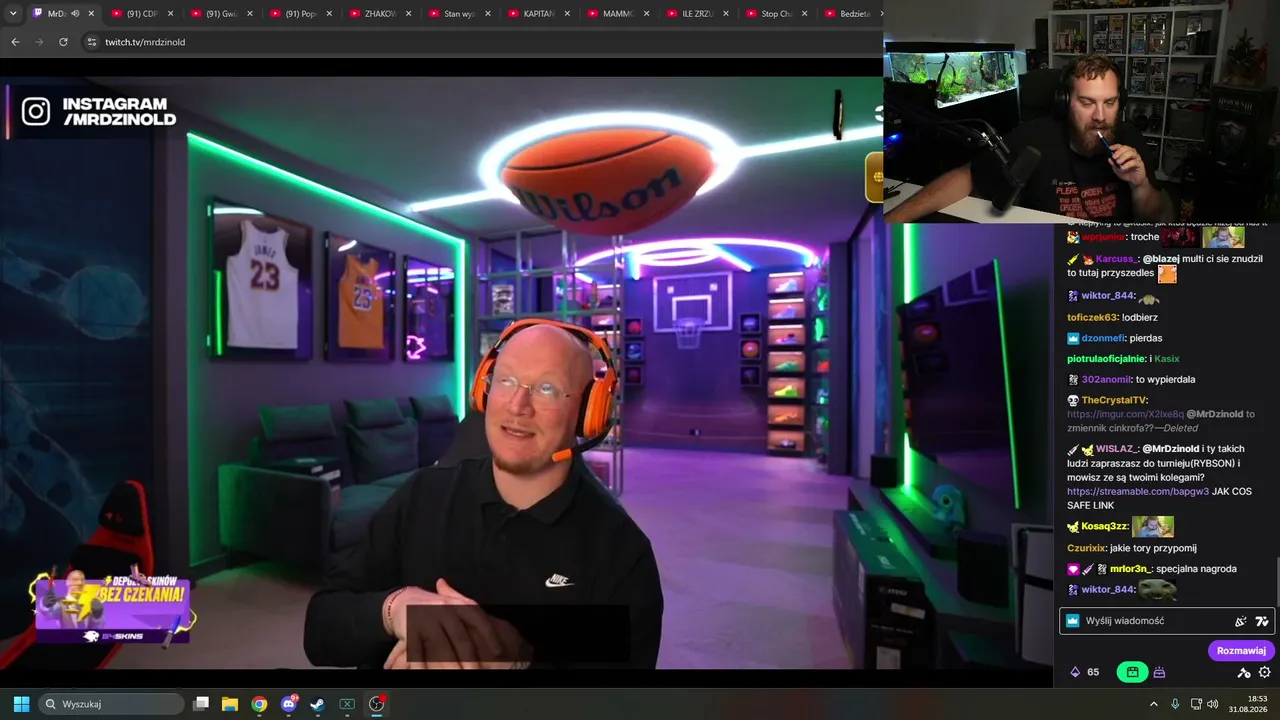Click the deleted imgur.com link in chat
Viewport: 1280px width, 720px height.
(1125, 414)
